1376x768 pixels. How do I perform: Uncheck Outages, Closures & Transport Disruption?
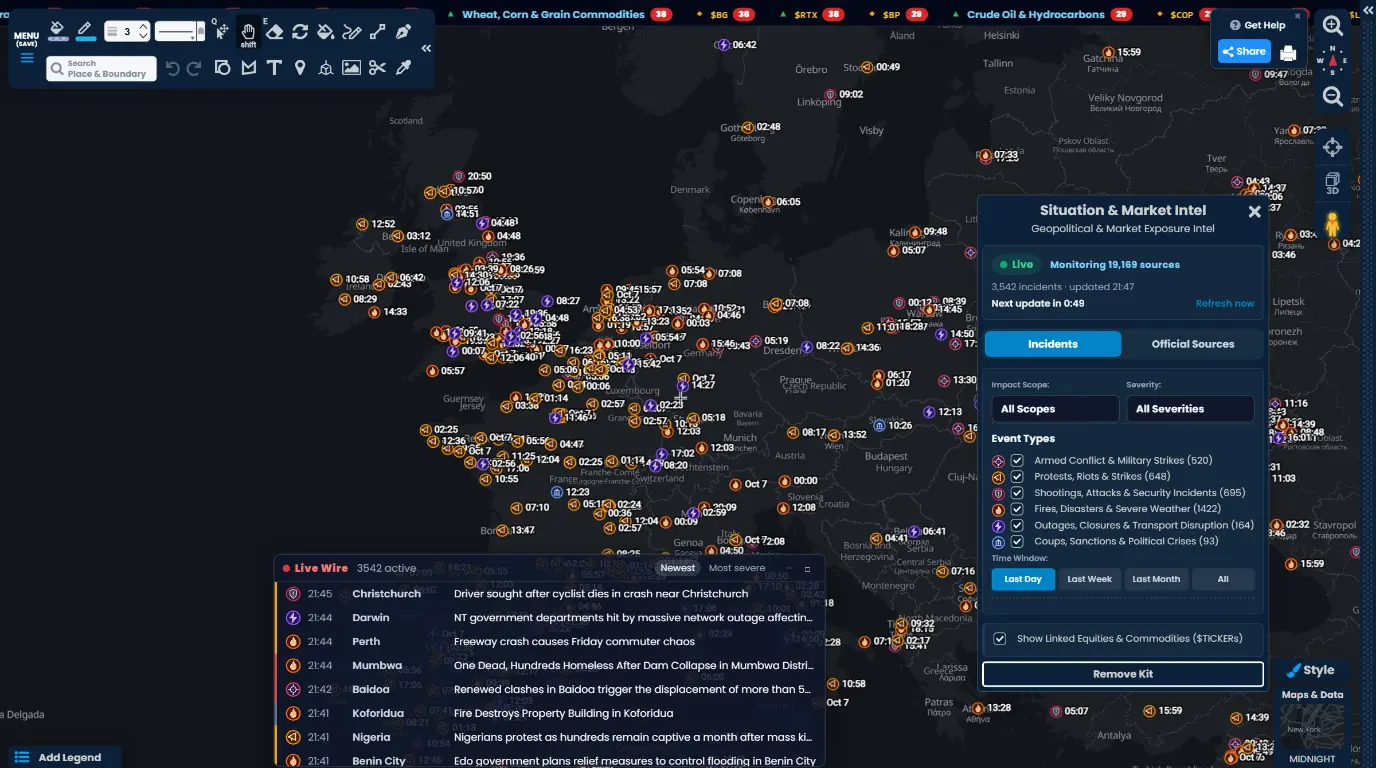(x=1017, y=525)
